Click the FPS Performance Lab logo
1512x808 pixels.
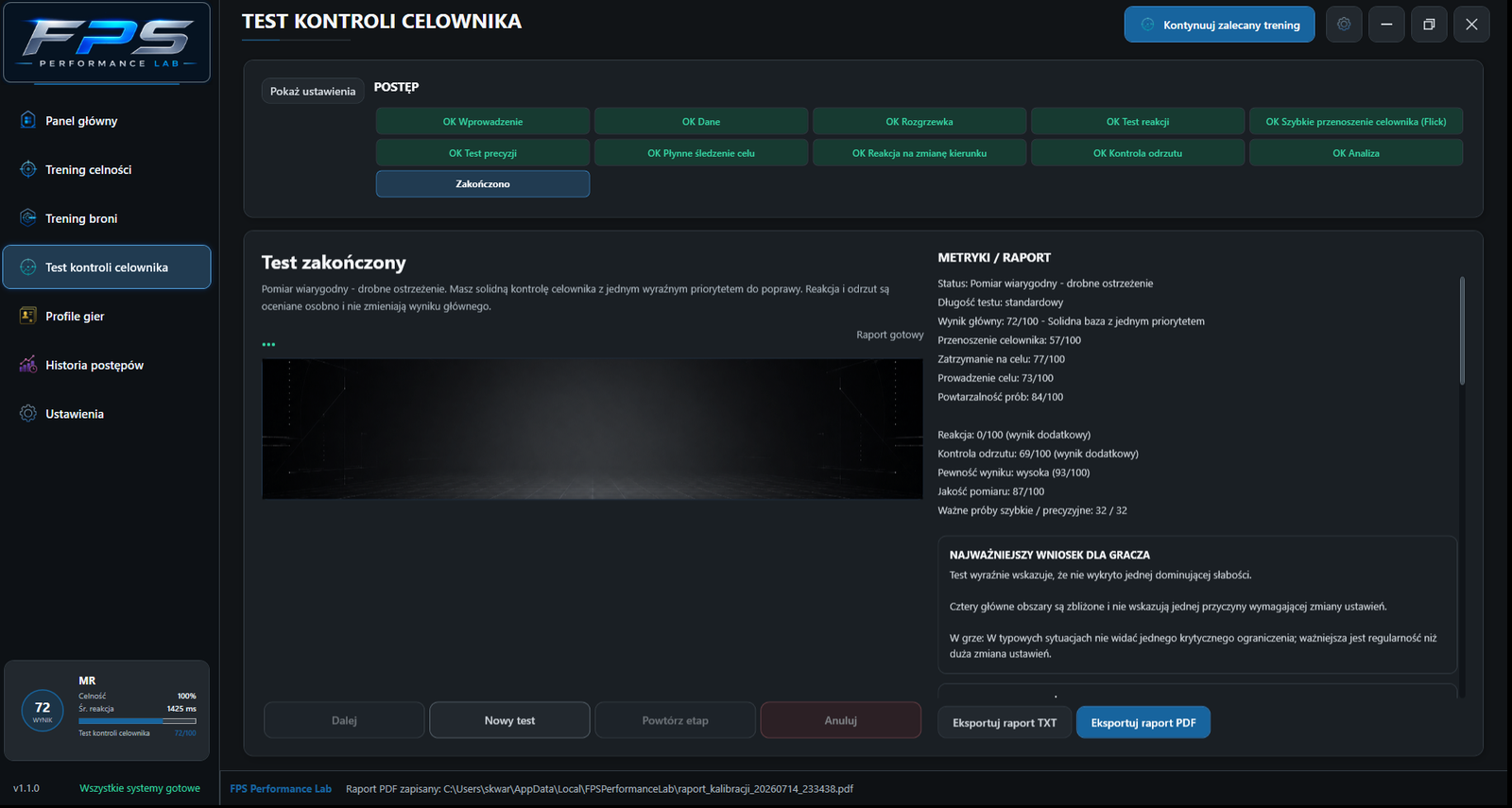pos(107,43)
